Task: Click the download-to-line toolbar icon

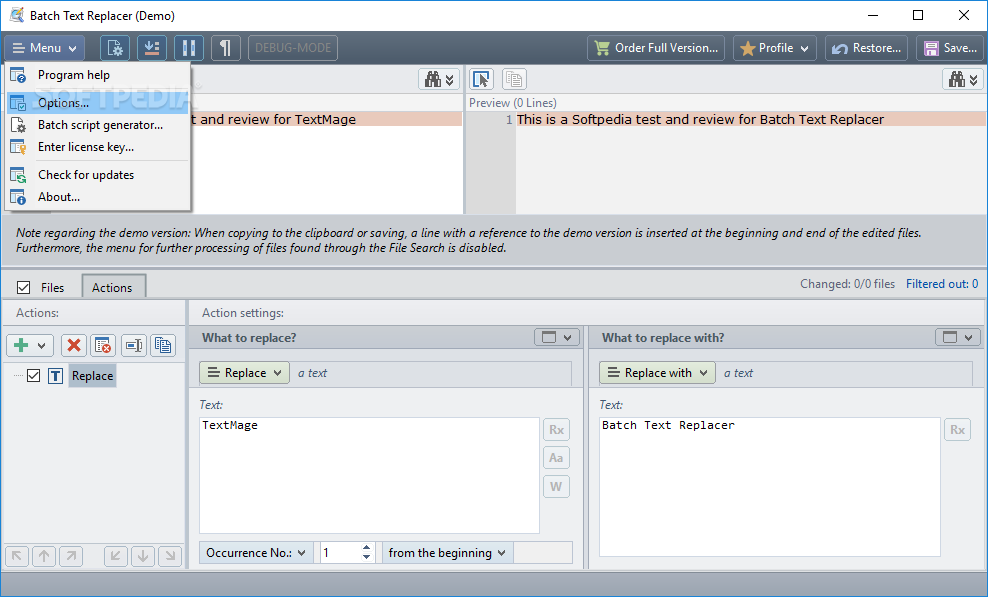Action: click(x=152, y=48)
